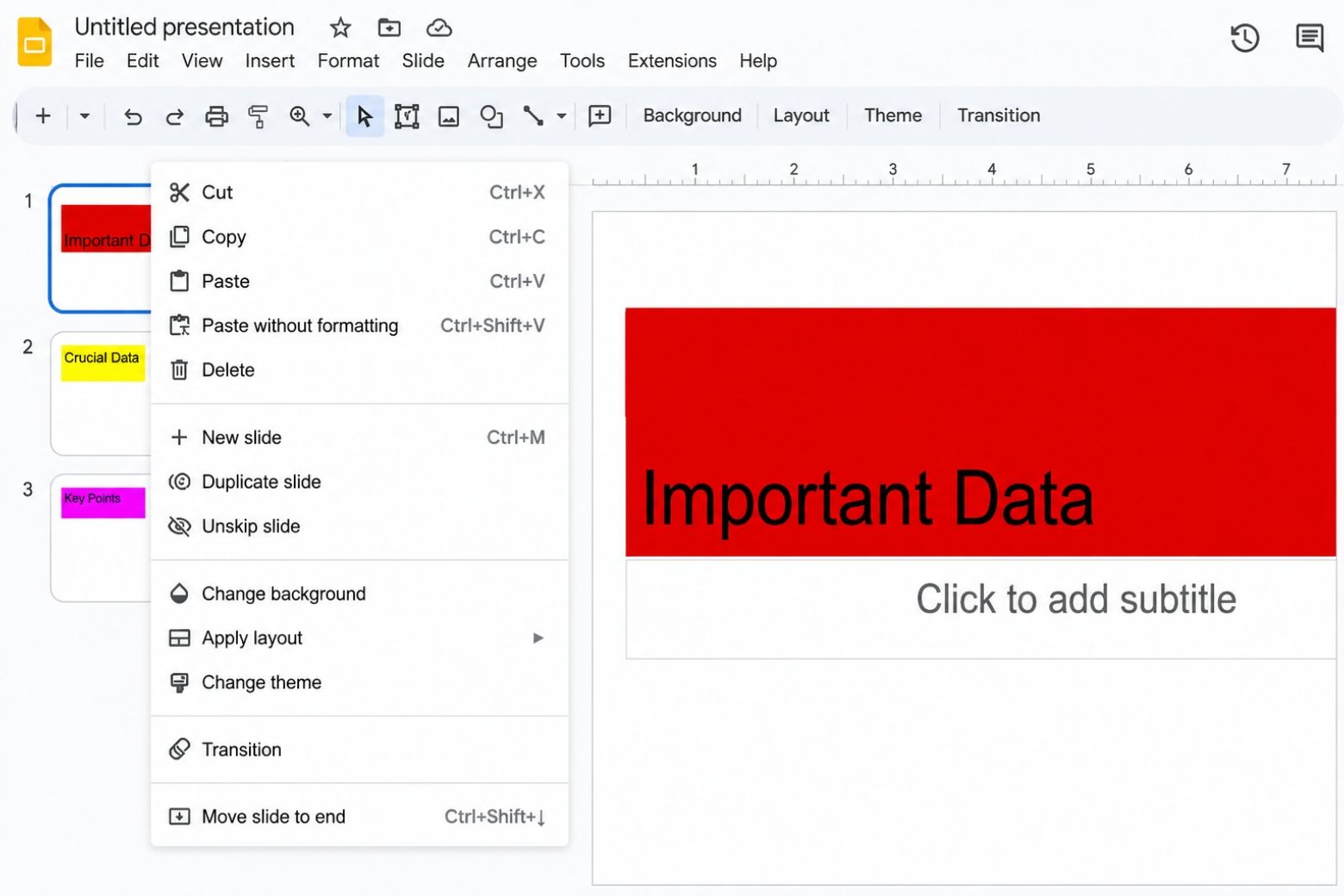Screen dimensions: 1344x896
Task: Insert an image from toolbar
Action: pyautogui.click(x=449, y=116)
